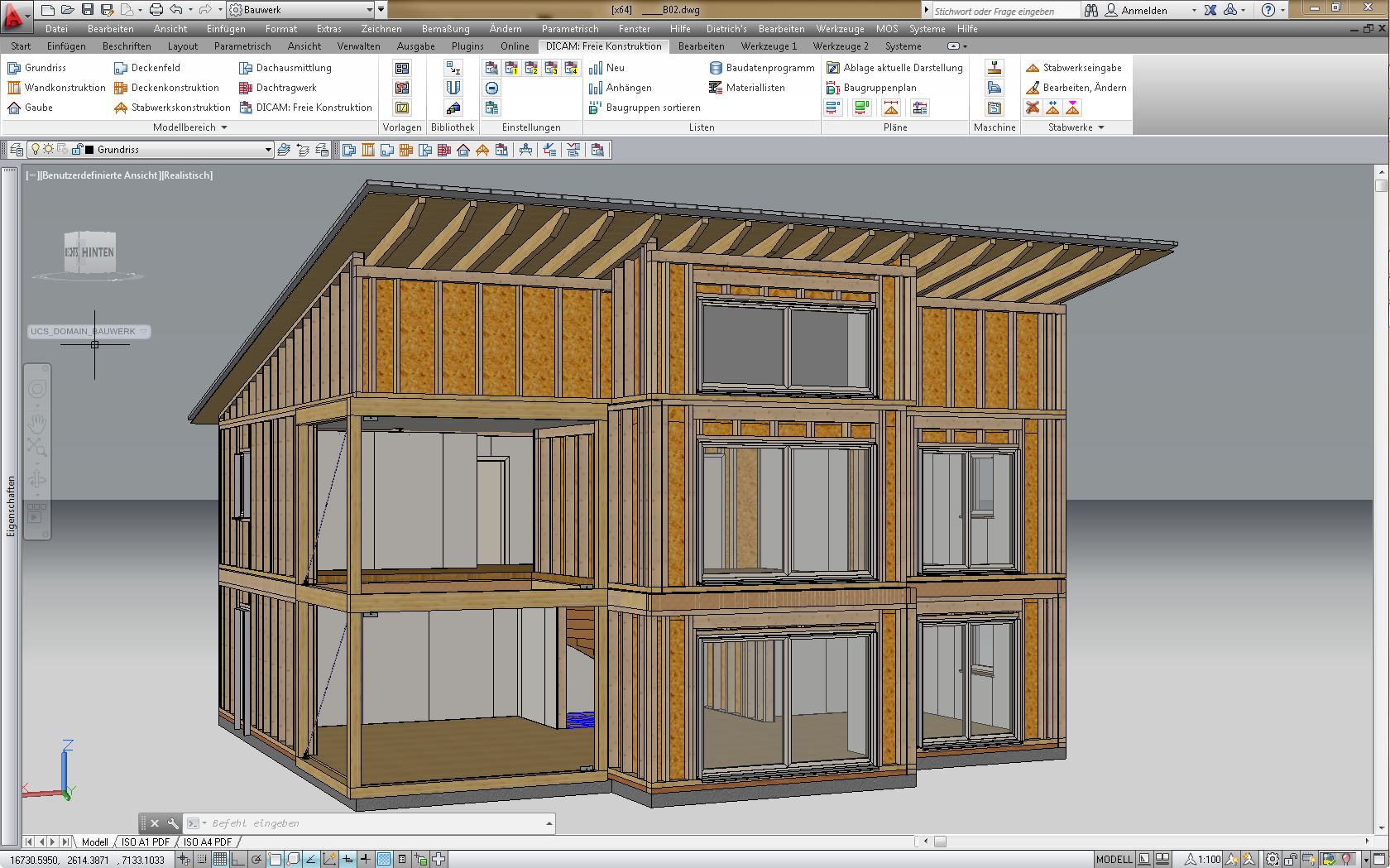Click the black layer color swatch
The height and width of the screenshot is (868, 1390).
[x=89, y=150]
